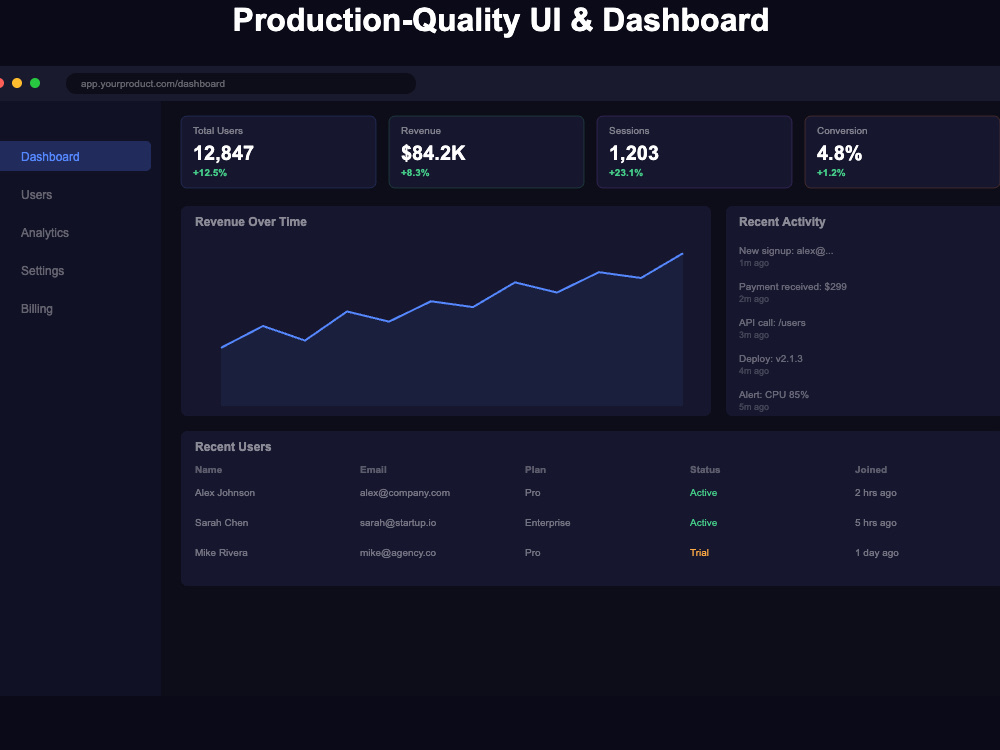Select activity entry Payment received: $299

pos(793,292)
